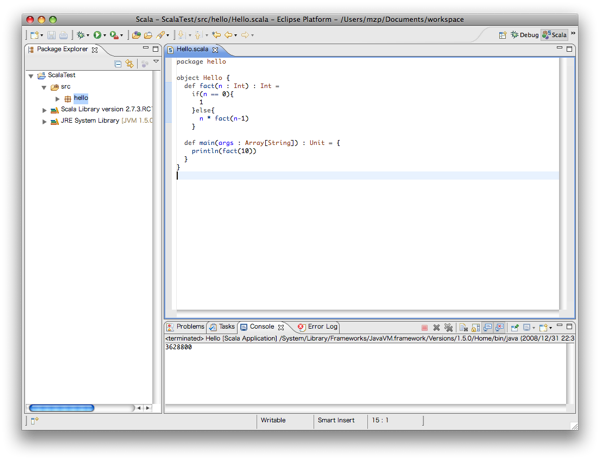The image size is (600, 460).
Task: Open the Debug configurations dropdown arrow
Action: tap(88, 36)
